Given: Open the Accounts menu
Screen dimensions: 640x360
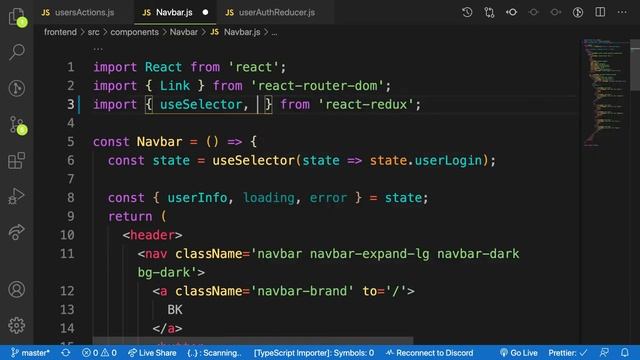Looking at the screenshot, I should click(x=17, y=289).
